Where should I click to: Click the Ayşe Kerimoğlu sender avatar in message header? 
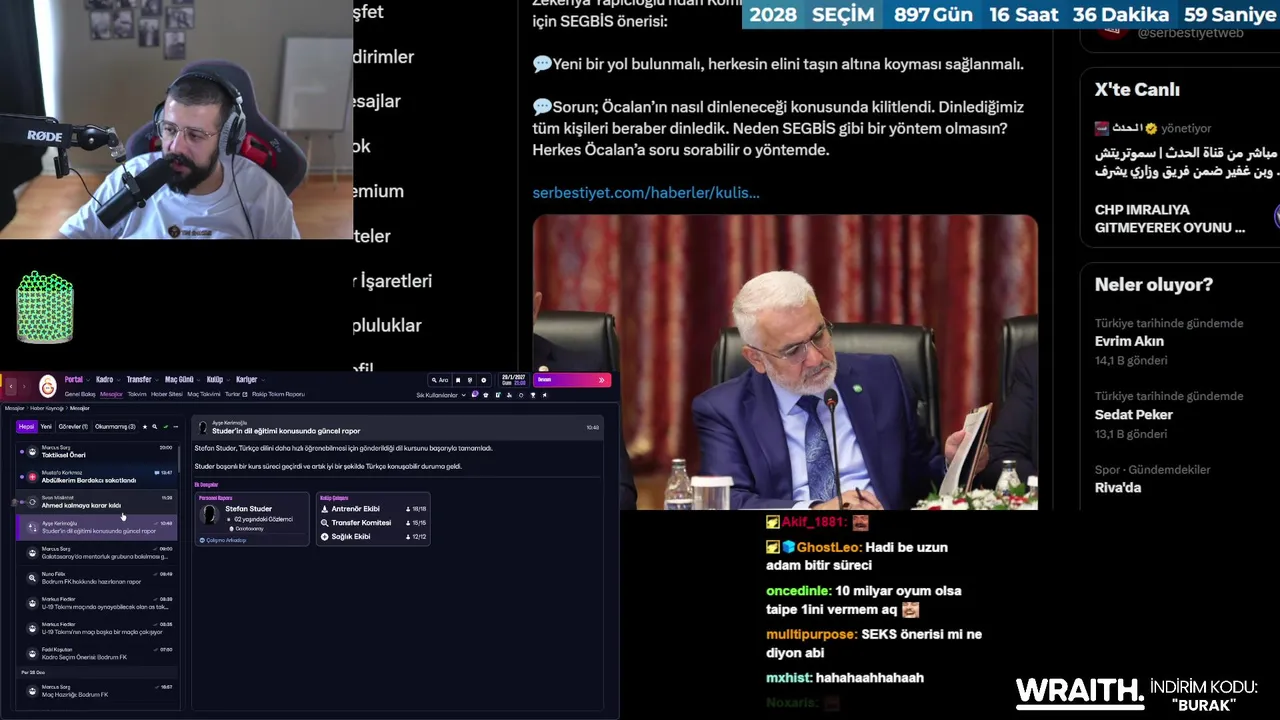pos(203,427)
